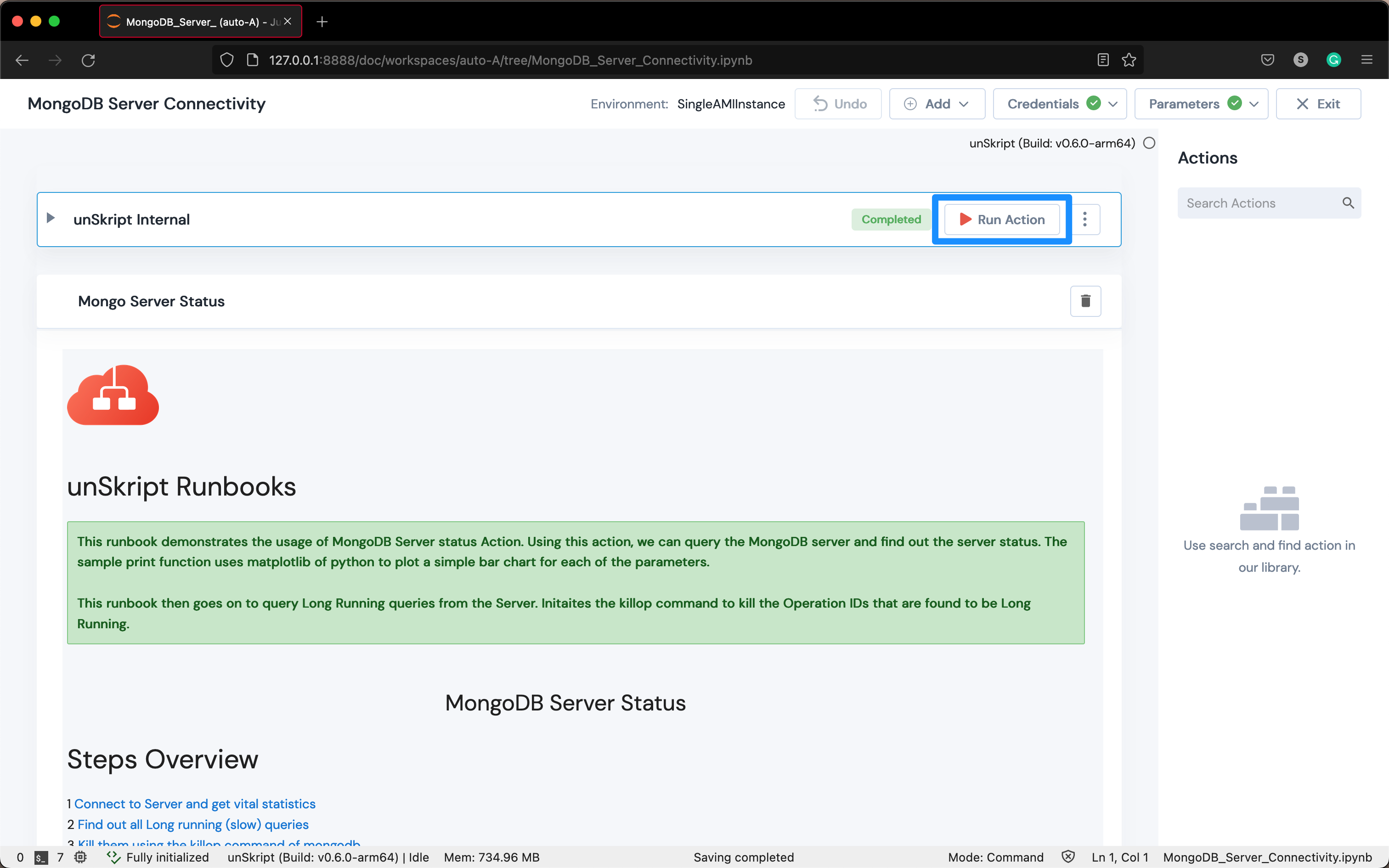Screen dimensions: 1389x868
Task: Open Reader View icon in address bar
Action: tap(1102, 60)
